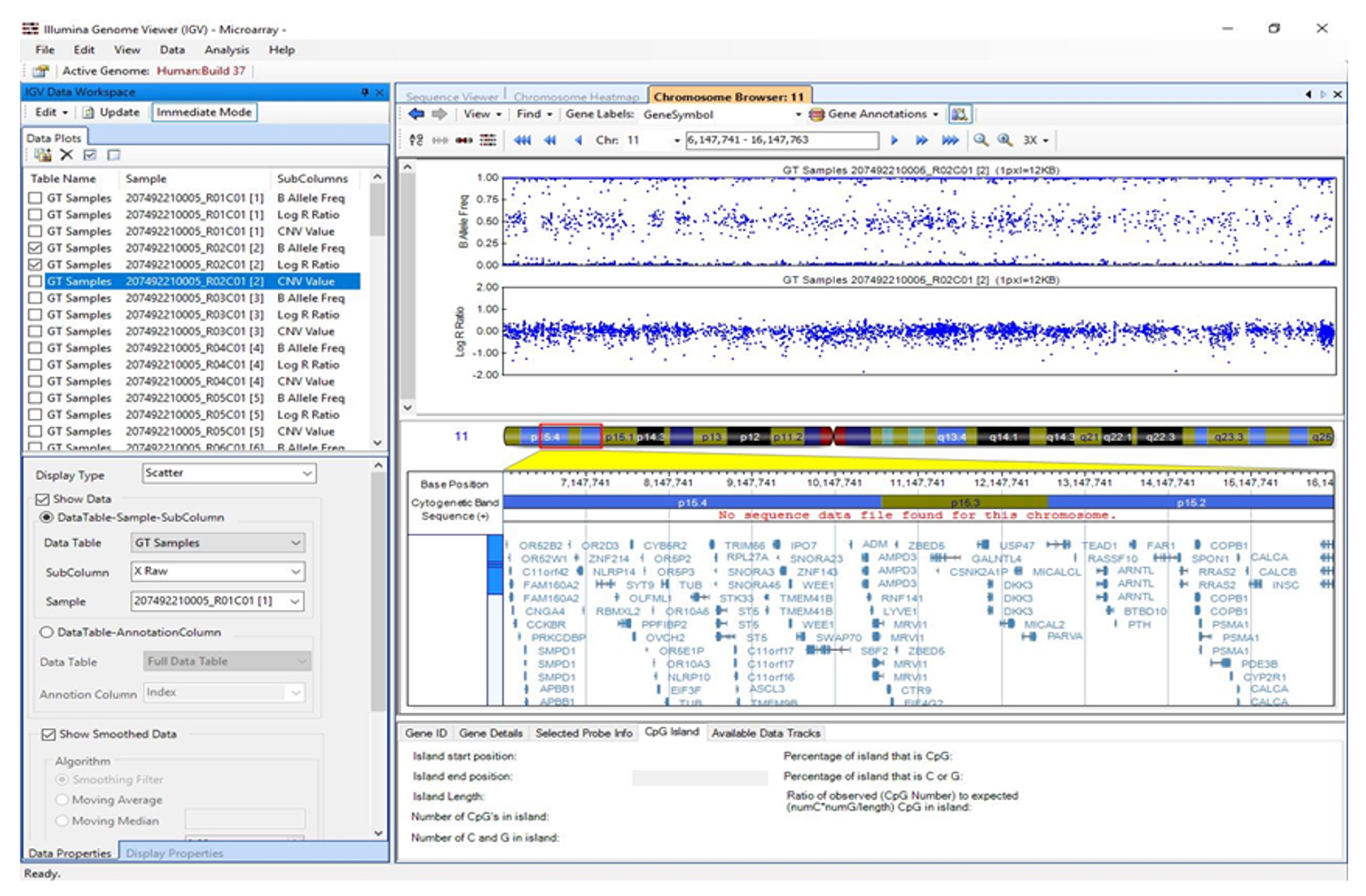Switch to the Available Data Tracks tab
Screen dimensions: 1366x896
coord(766,733)
